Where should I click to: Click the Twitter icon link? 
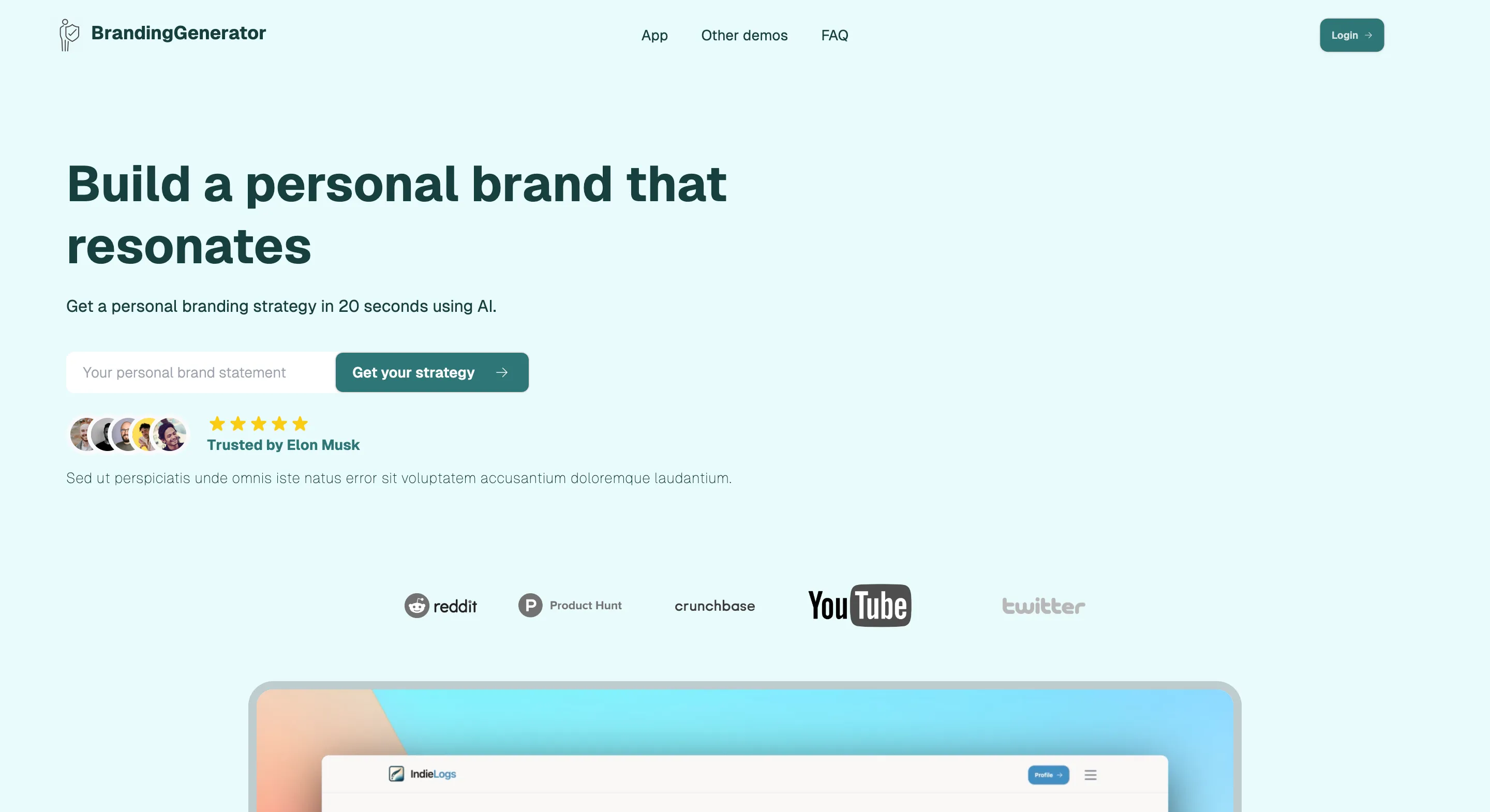(x=1043, y=604)
